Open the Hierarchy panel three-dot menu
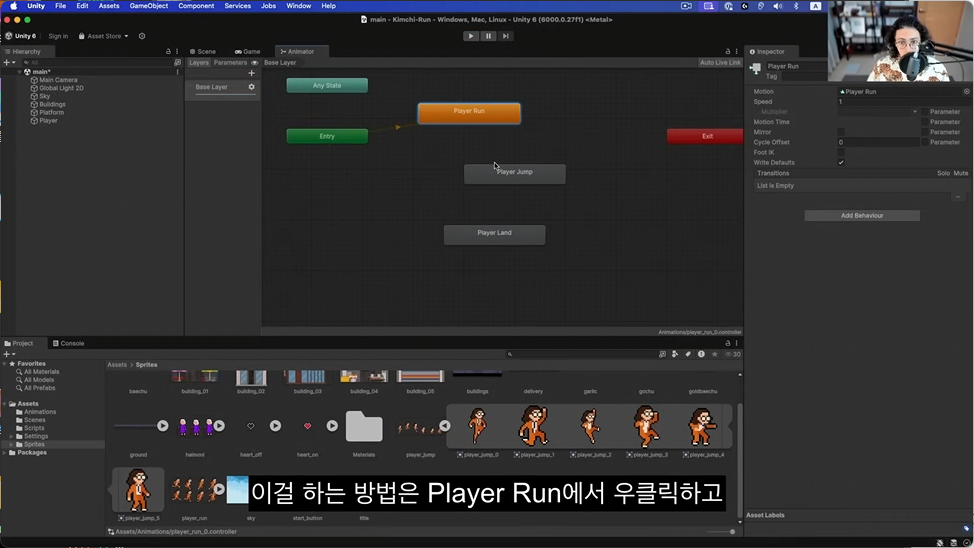This screenshot has width=974, height=548. [x=177, y=52]
